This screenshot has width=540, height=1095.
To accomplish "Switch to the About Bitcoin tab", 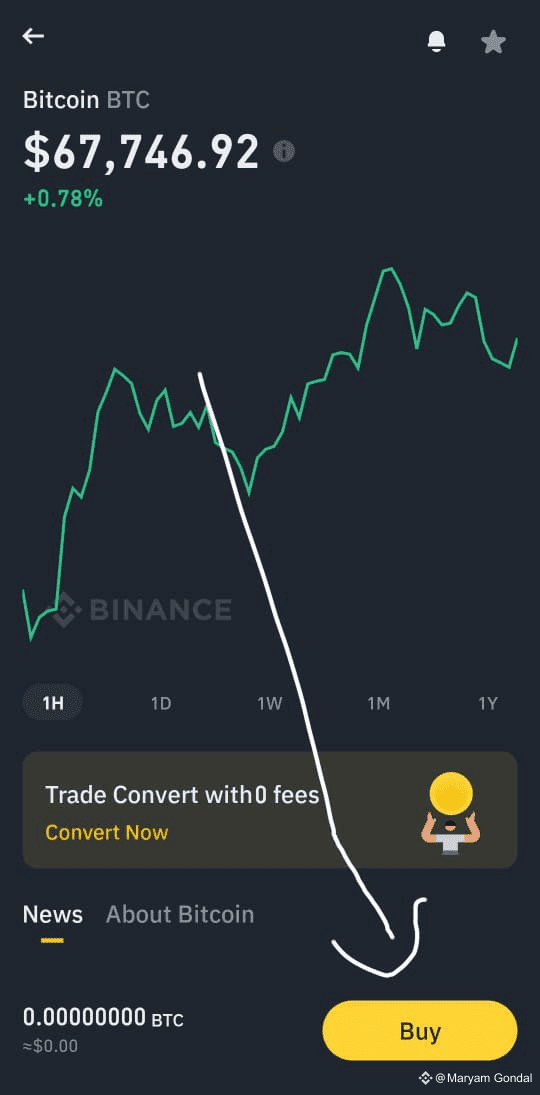I will [x=180, y=914].
